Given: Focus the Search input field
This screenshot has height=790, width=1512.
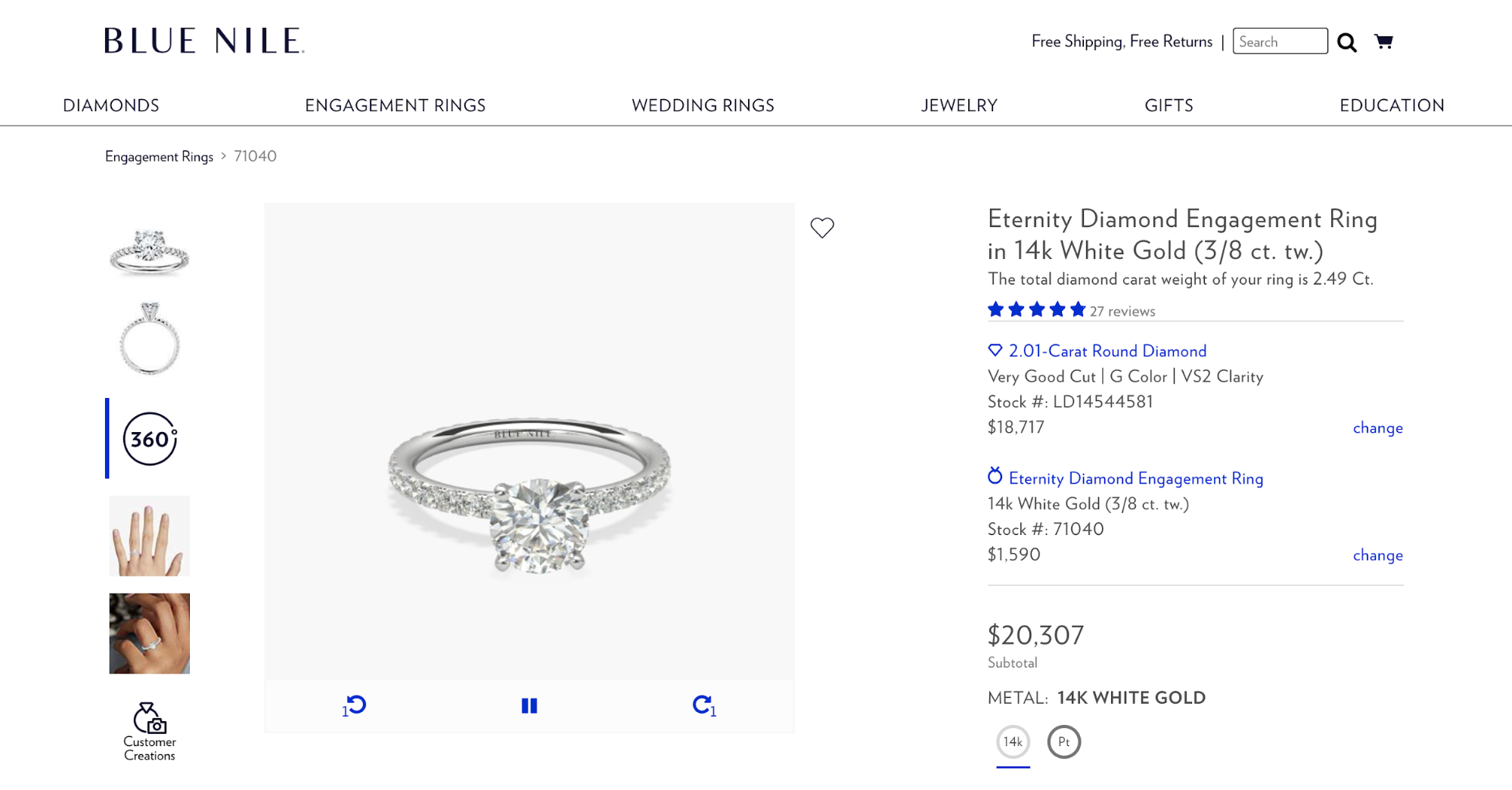Looking at the screenshot, I should click(x=1280, y=42).
